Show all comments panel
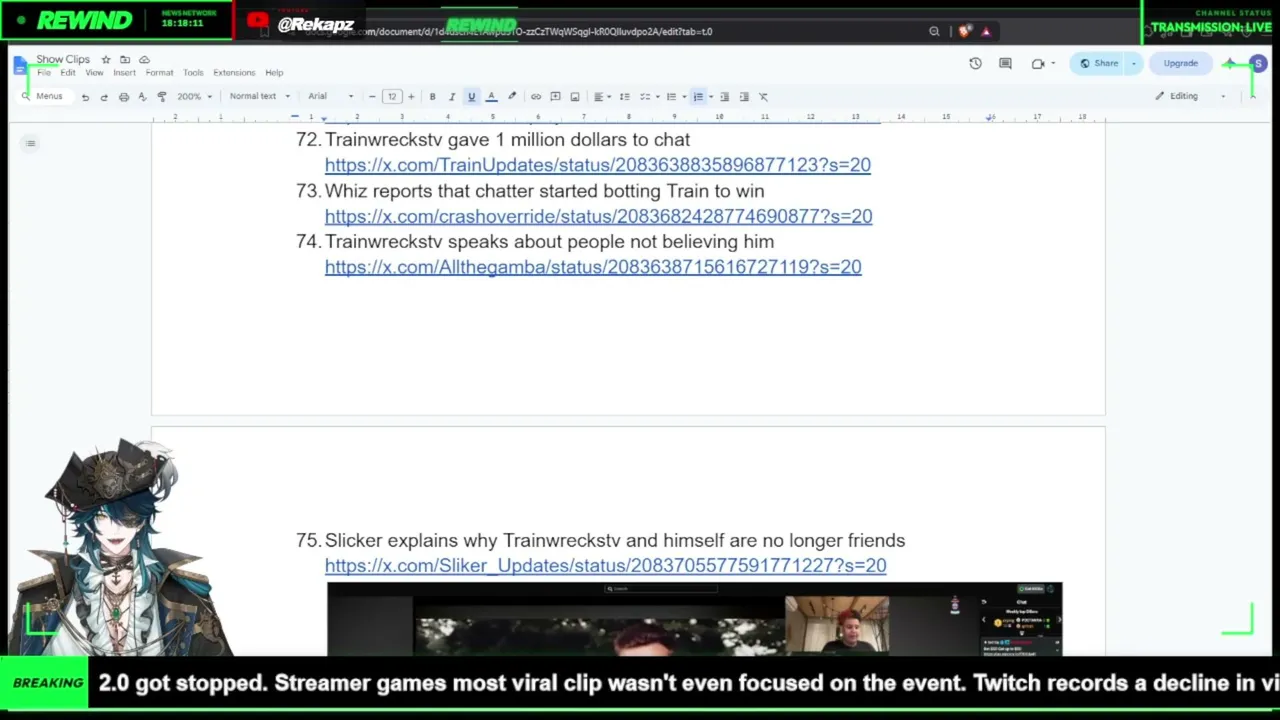1280x720 pixels. (x=1006, y=63)
